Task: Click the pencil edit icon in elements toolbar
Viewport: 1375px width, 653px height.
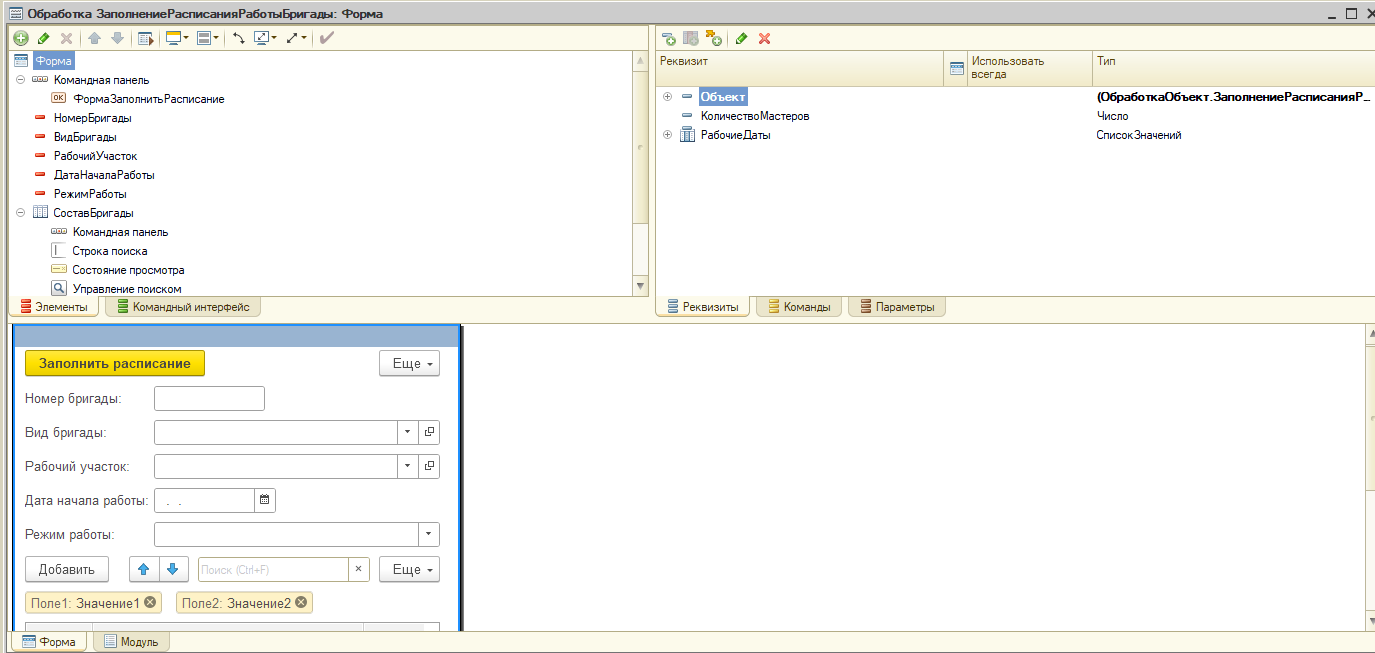Action: [x=43, y=38]
